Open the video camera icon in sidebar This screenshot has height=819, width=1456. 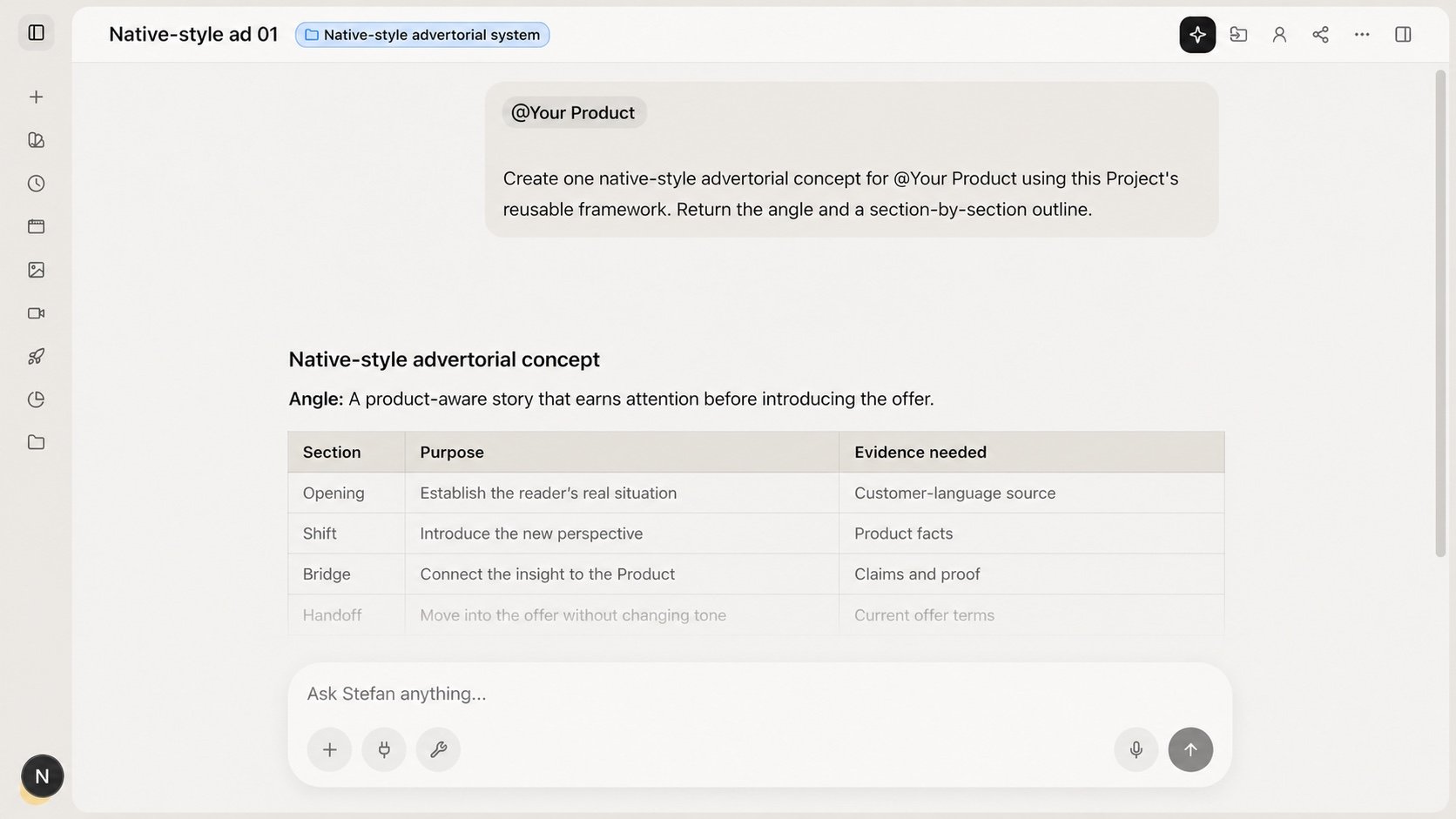click(36, 313)
